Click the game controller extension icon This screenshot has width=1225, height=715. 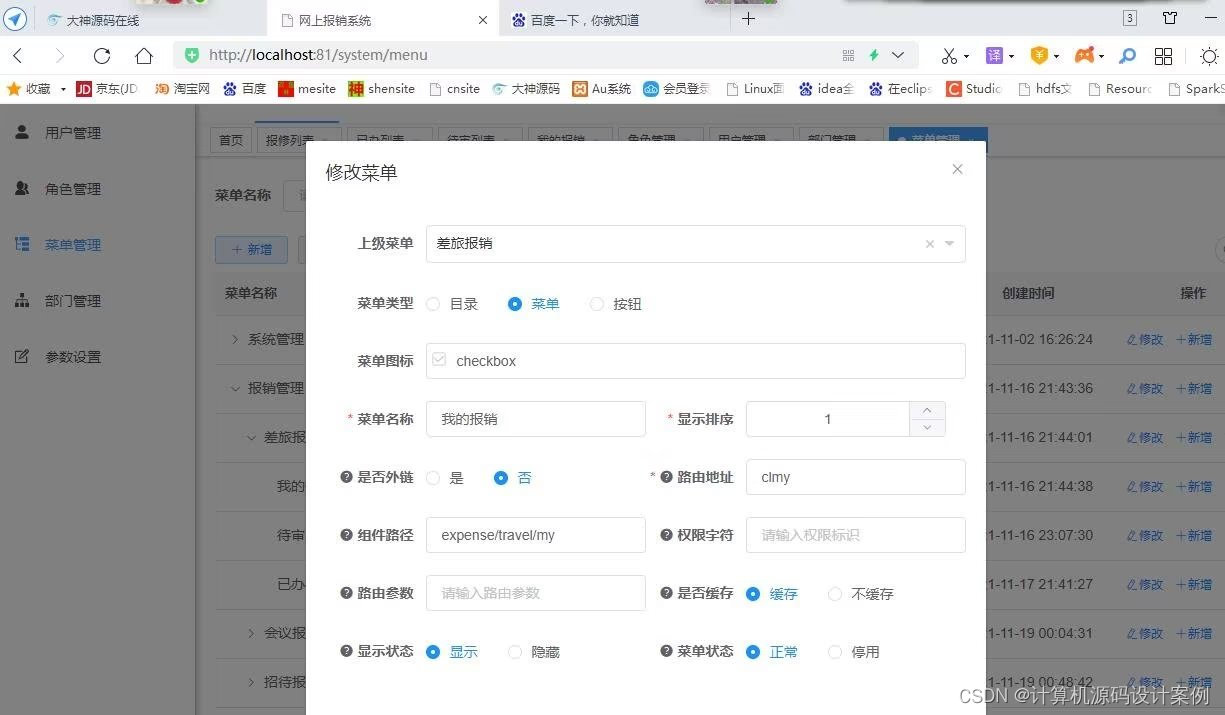pyautogui.click(x=1084, y=56)
